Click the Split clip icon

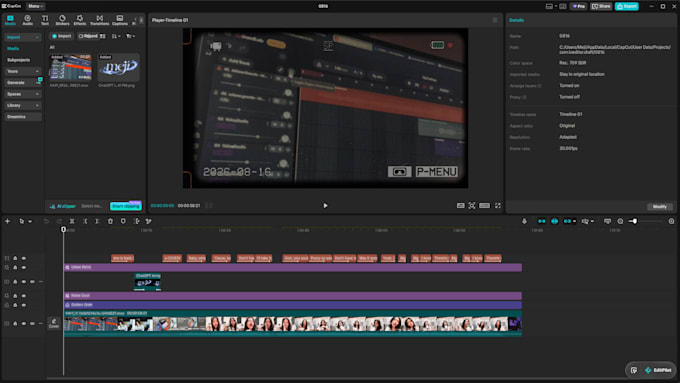(72, 221)
